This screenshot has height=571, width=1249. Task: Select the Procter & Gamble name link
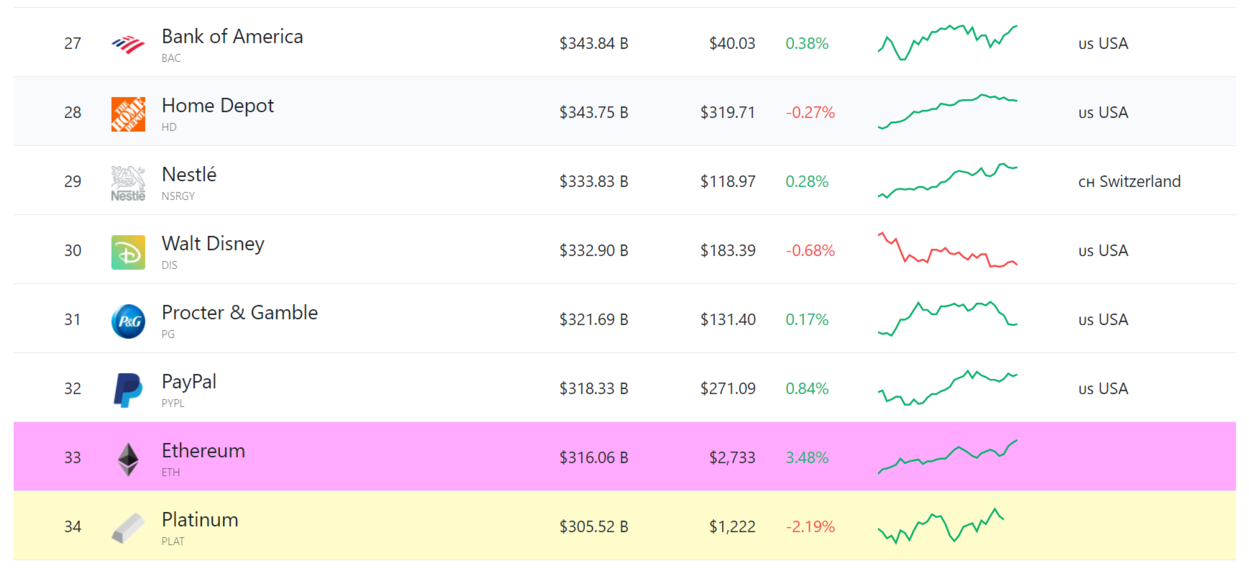240,313
